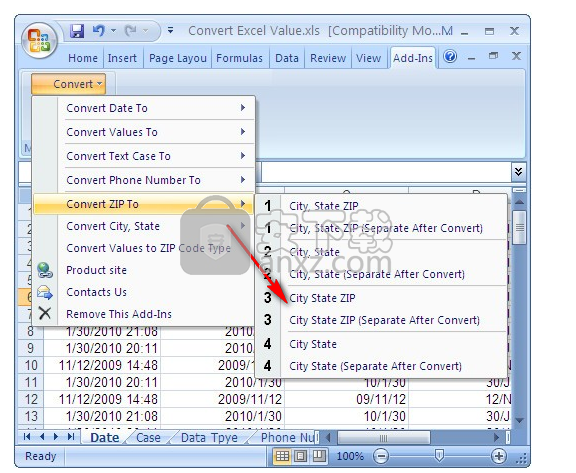Choose City, State (Separate After Convert)
The image size is (576, 473).
point(381,274)
